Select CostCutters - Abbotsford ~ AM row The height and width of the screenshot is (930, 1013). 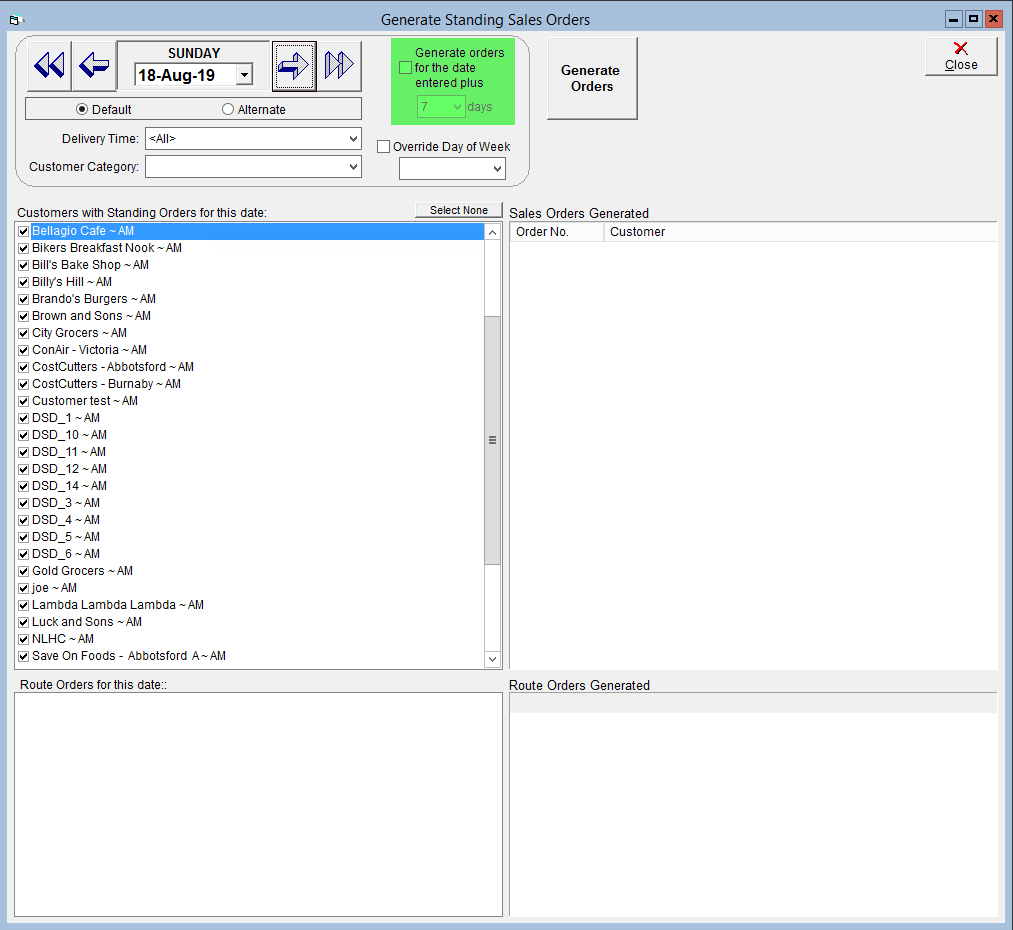(250, 367)
